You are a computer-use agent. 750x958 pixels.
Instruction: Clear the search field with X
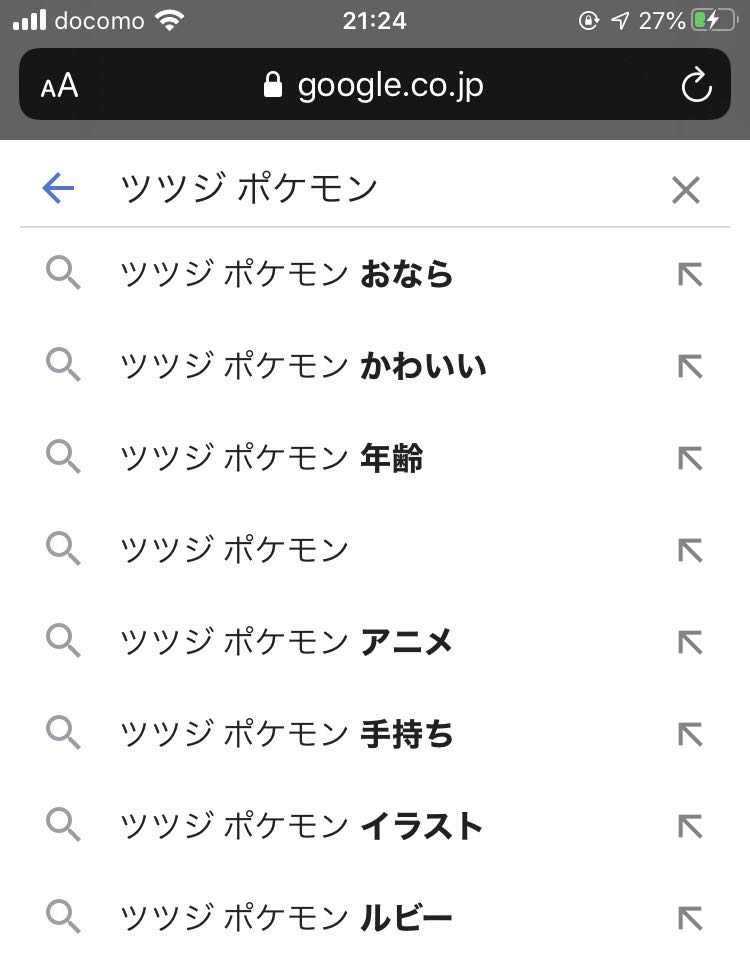(x=686, y=189)
